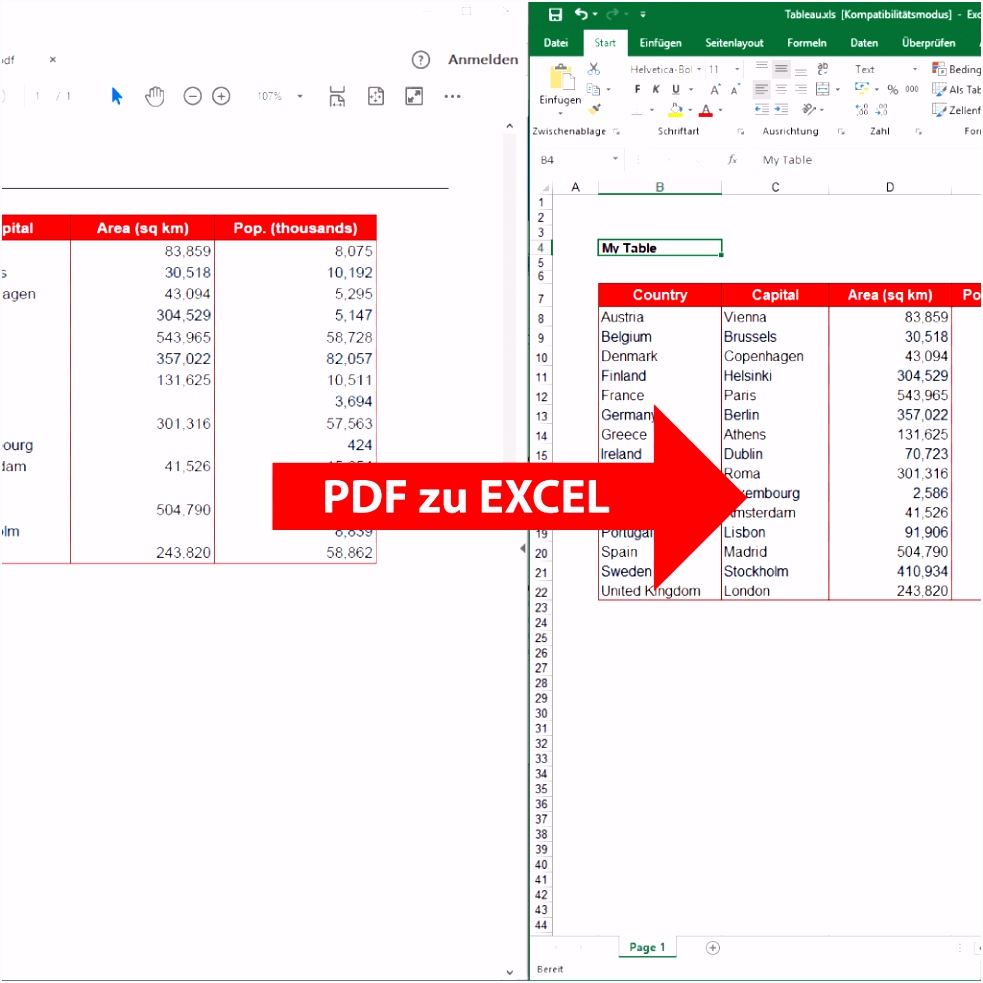Apply percent style to the cell
983x983 pixels.
tap(893, 90)
